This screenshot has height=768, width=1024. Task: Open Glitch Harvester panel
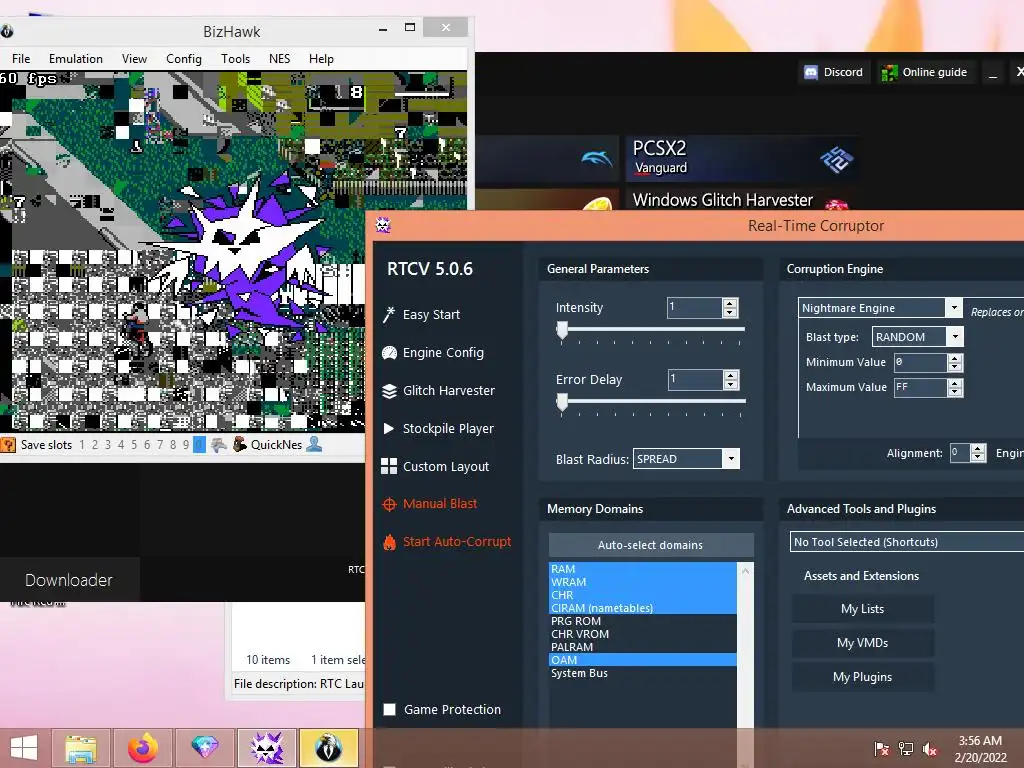439,391
